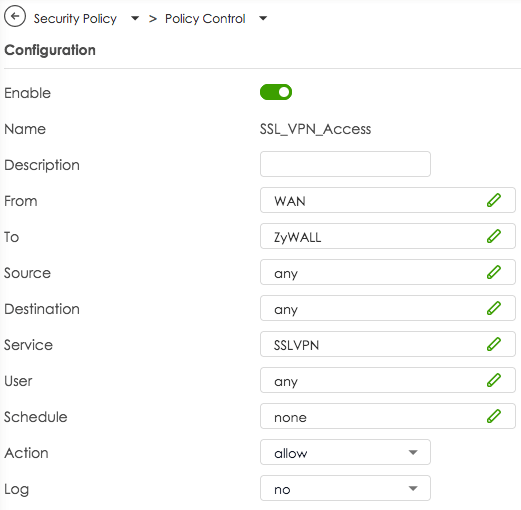
Task: Expand Security Policy breadcrumb arrow
Action: click(x=135, y=18)
